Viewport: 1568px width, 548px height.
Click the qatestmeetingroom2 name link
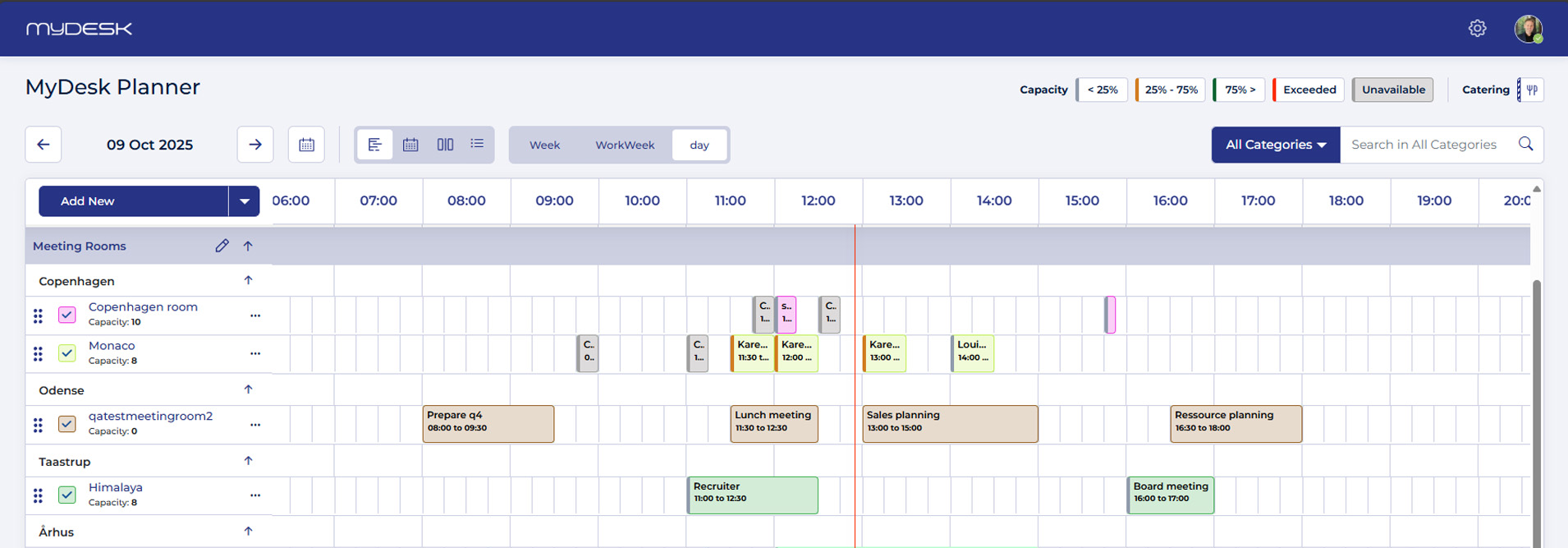click(150, 416)
